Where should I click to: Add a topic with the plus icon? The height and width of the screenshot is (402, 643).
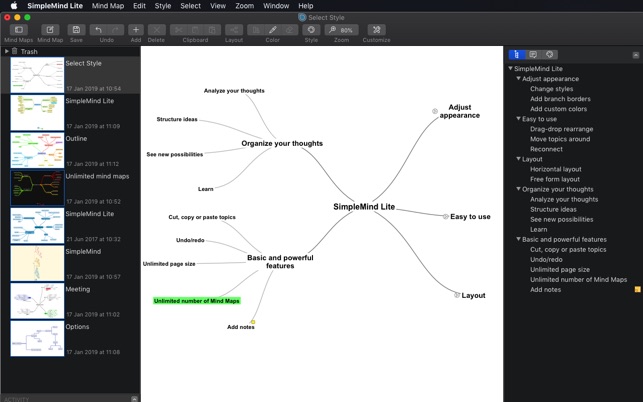136,30
